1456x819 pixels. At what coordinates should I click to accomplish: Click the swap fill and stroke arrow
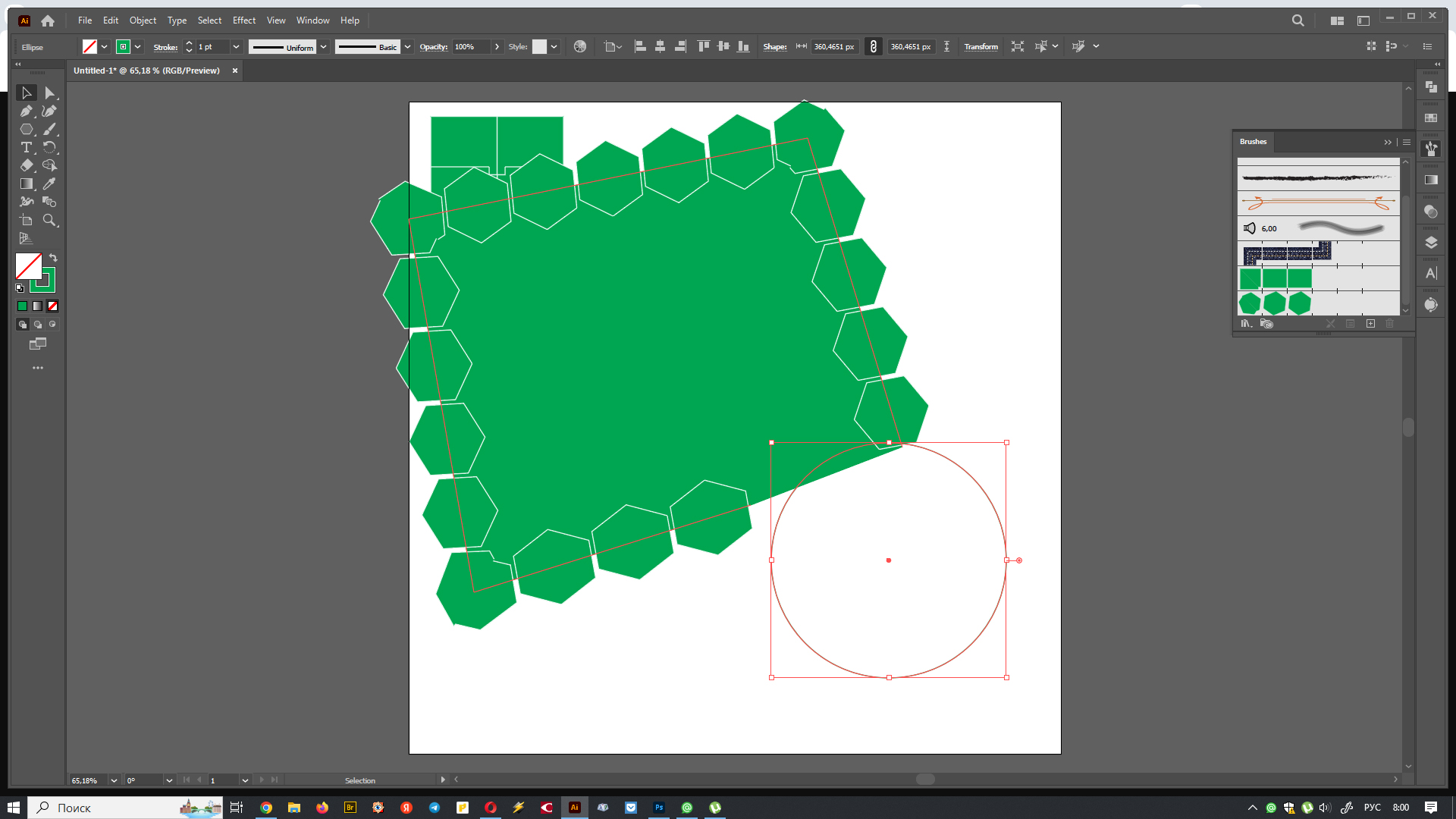point(53,258)
